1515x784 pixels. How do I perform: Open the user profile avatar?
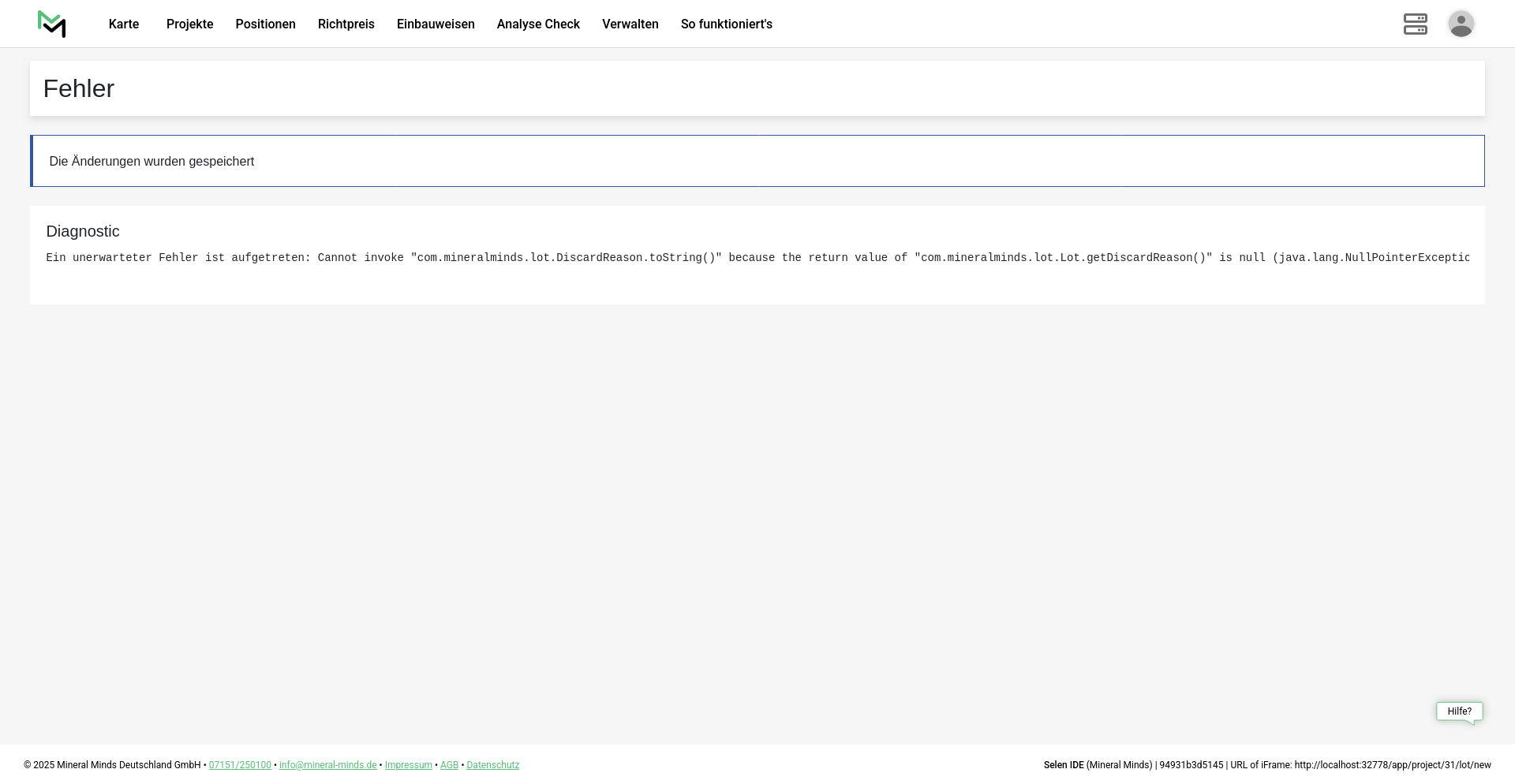(1461, 24)
